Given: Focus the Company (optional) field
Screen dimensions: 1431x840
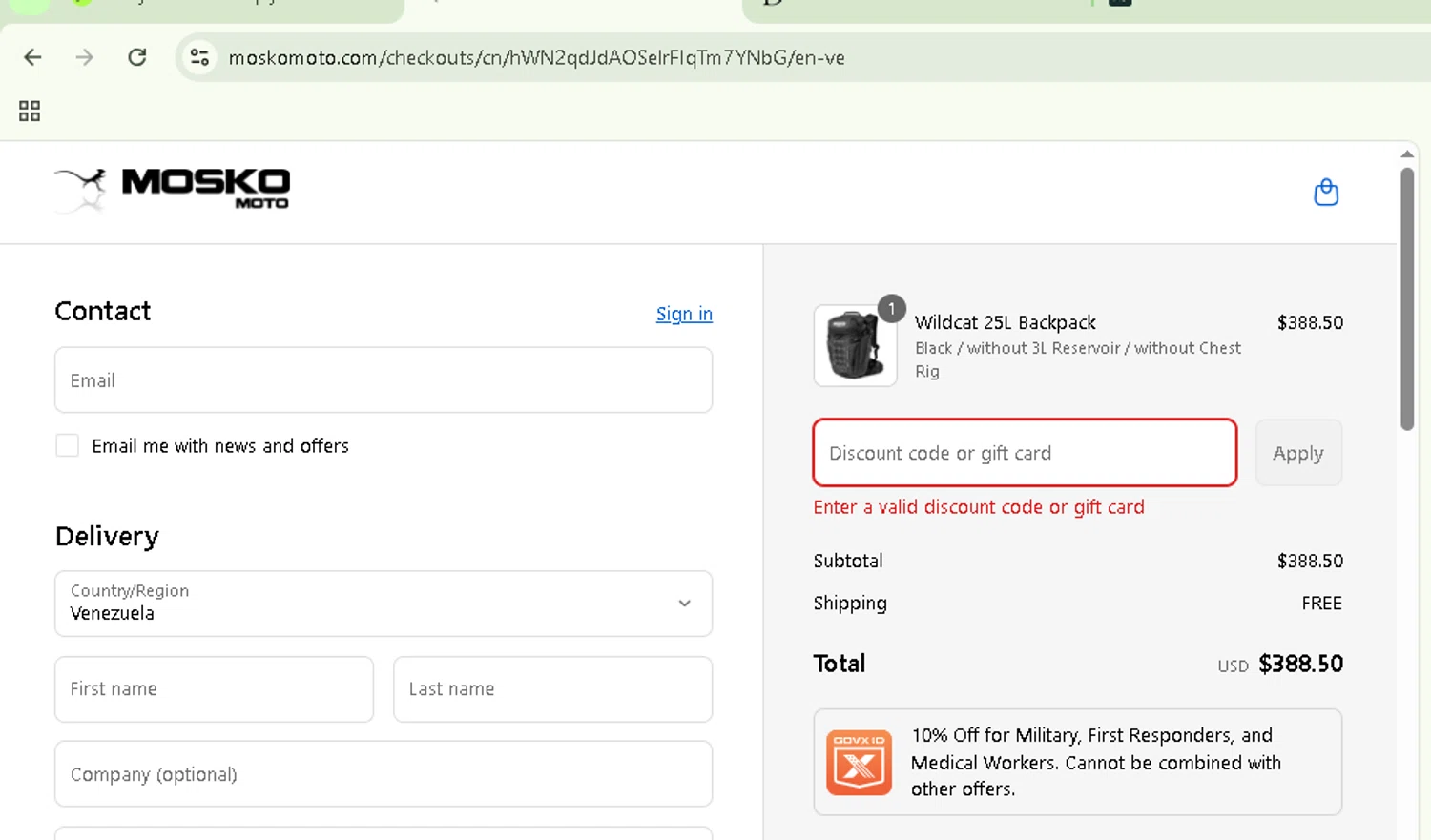Looking at the screenshot, I should click(384, 774).
